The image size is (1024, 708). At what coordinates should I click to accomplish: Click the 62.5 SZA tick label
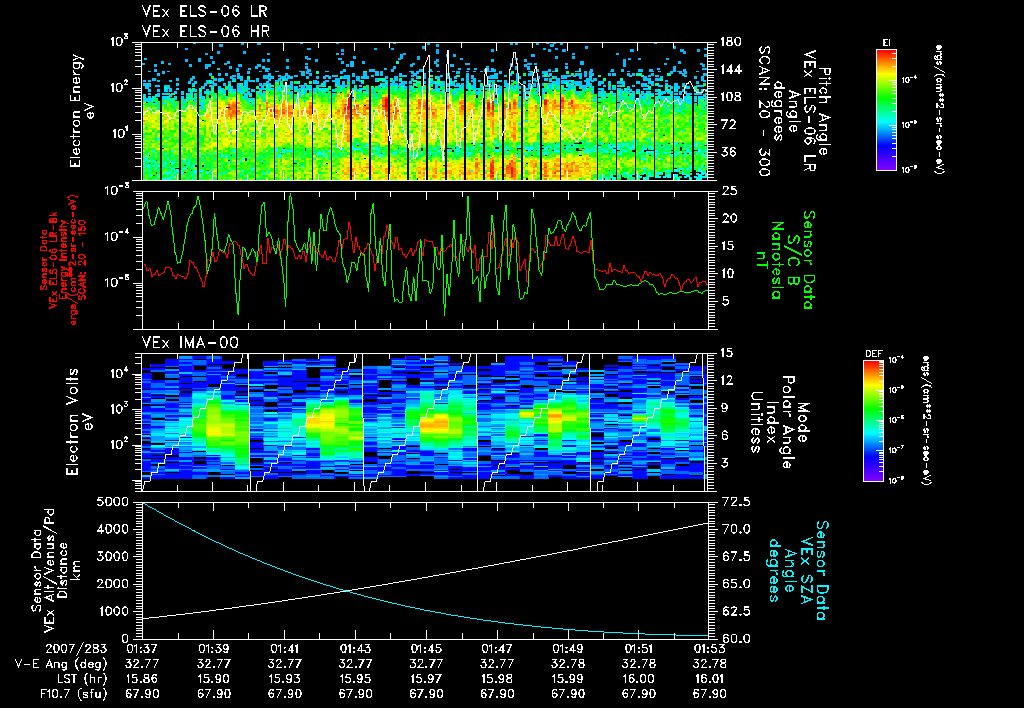(735, 611)
